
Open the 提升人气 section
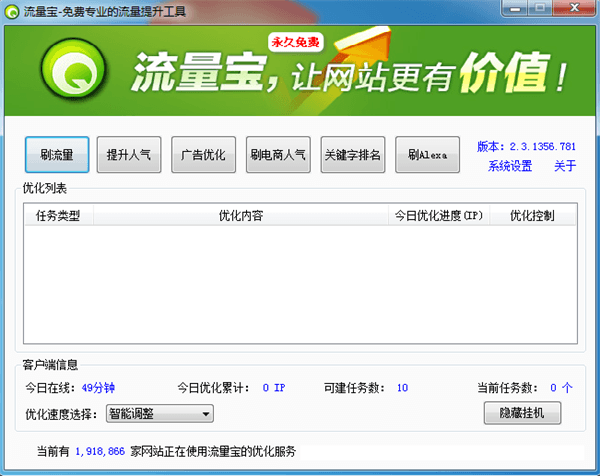129,155
